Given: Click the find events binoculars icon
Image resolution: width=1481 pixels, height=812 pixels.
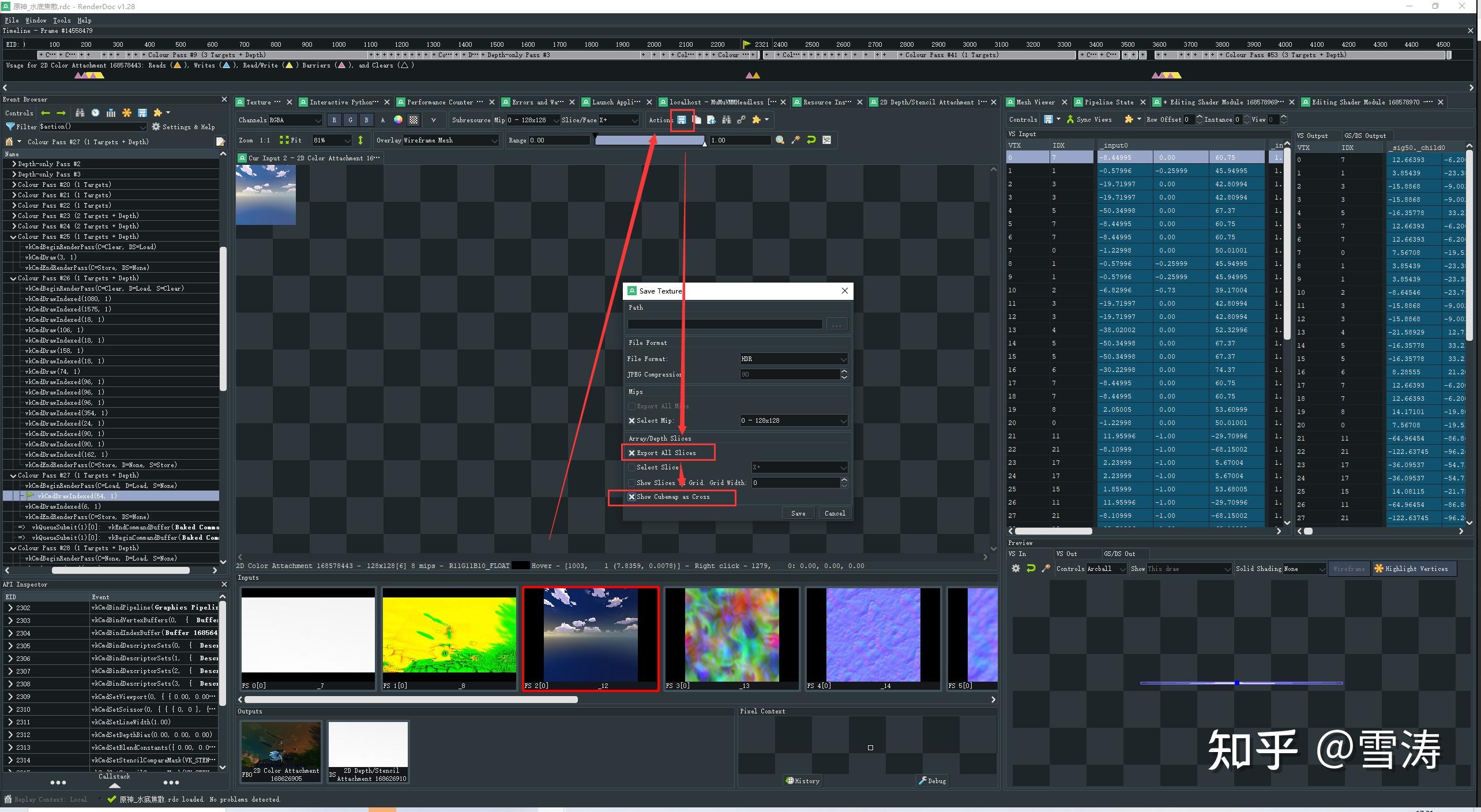Looking at the screenshot, I should (80, 113).
